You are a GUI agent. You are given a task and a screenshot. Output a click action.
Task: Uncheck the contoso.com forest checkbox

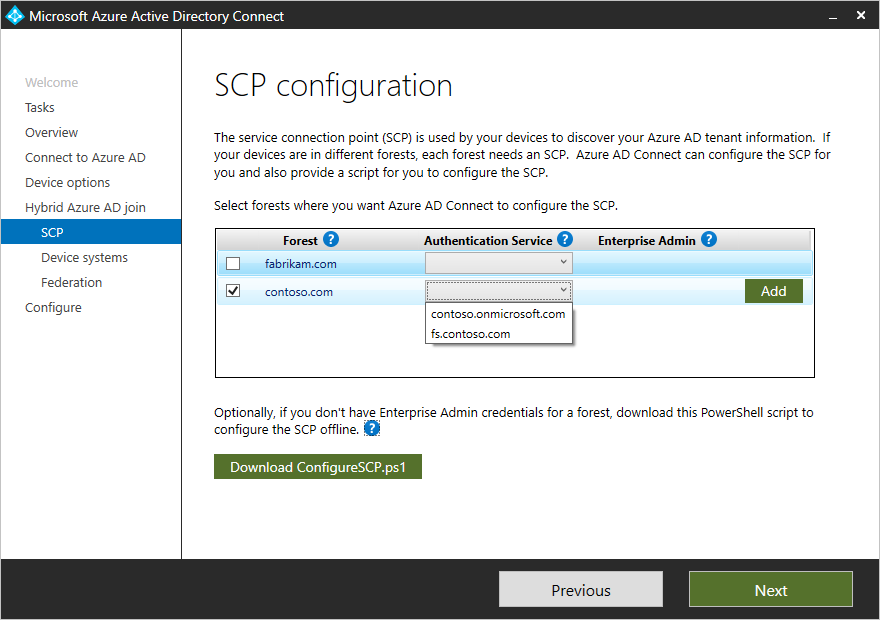point(233,291)
